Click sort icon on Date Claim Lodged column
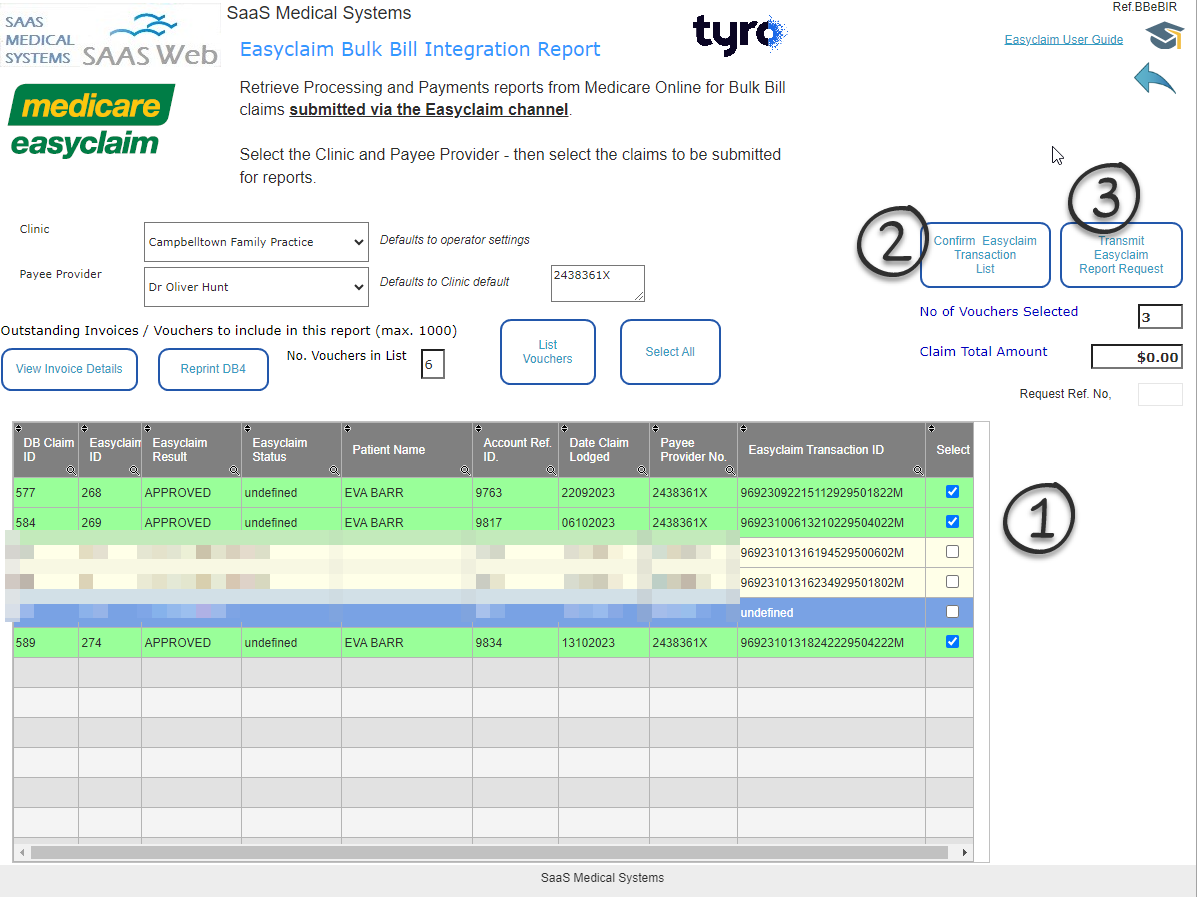The width and height of the screenshot is (1197, 897). [x=564, y=428]
